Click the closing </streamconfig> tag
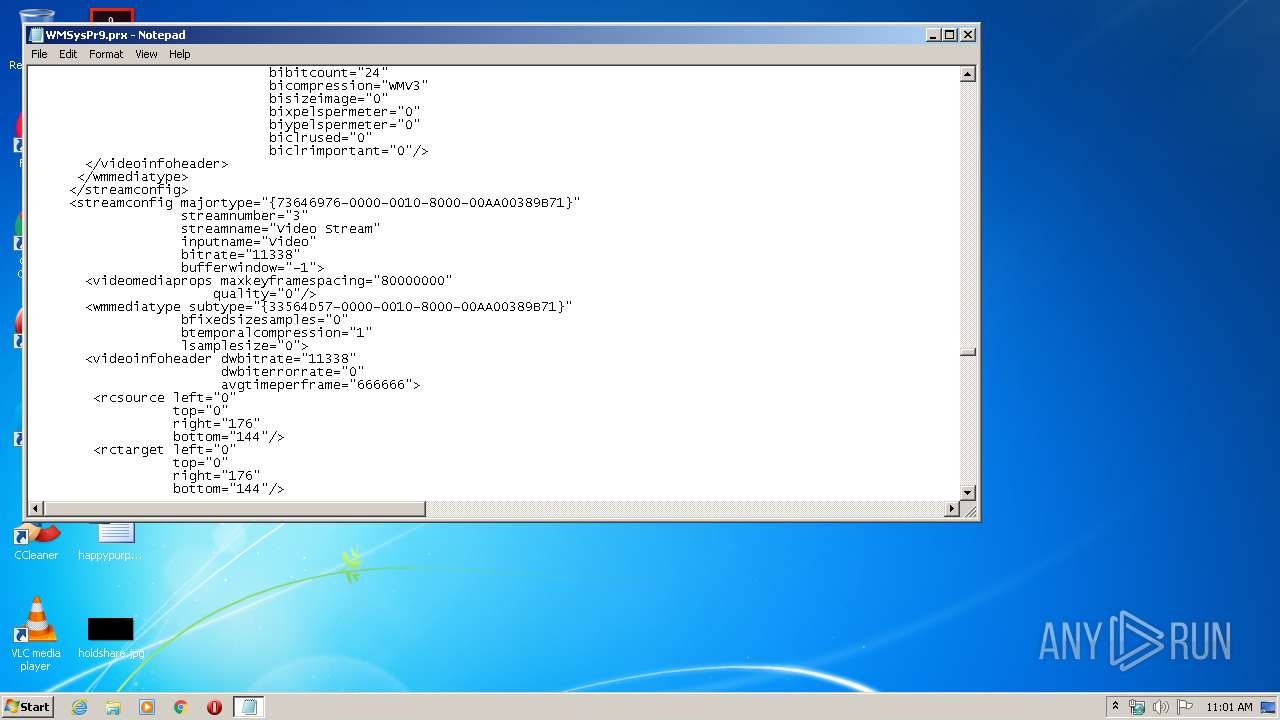1280x720 pixels. (129, 190)
